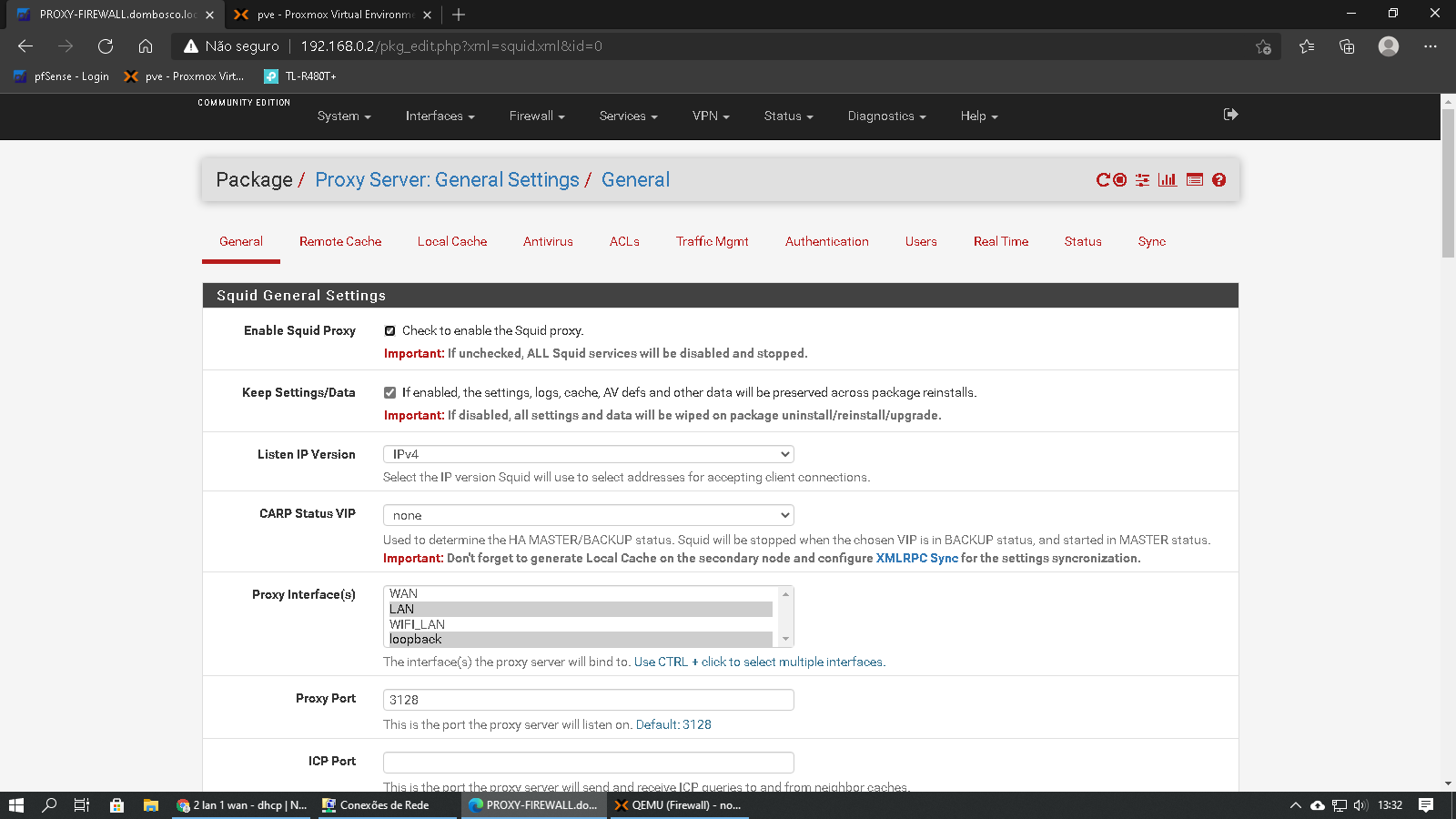Reload the page with browser refresh button
1456x819 pixels.
tap(106, 46)
